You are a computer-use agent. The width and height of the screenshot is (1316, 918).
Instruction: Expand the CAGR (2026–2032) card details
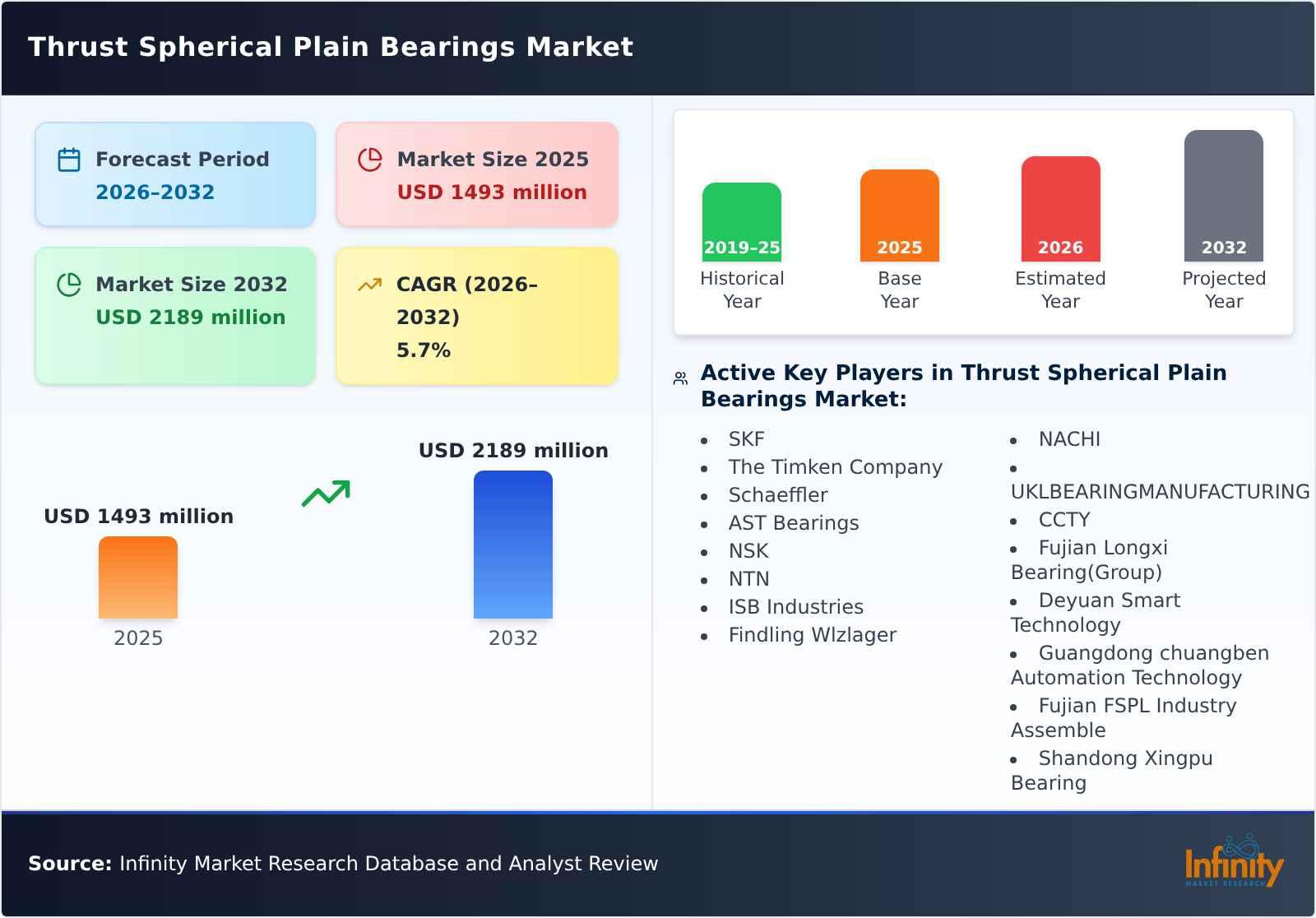476,315
